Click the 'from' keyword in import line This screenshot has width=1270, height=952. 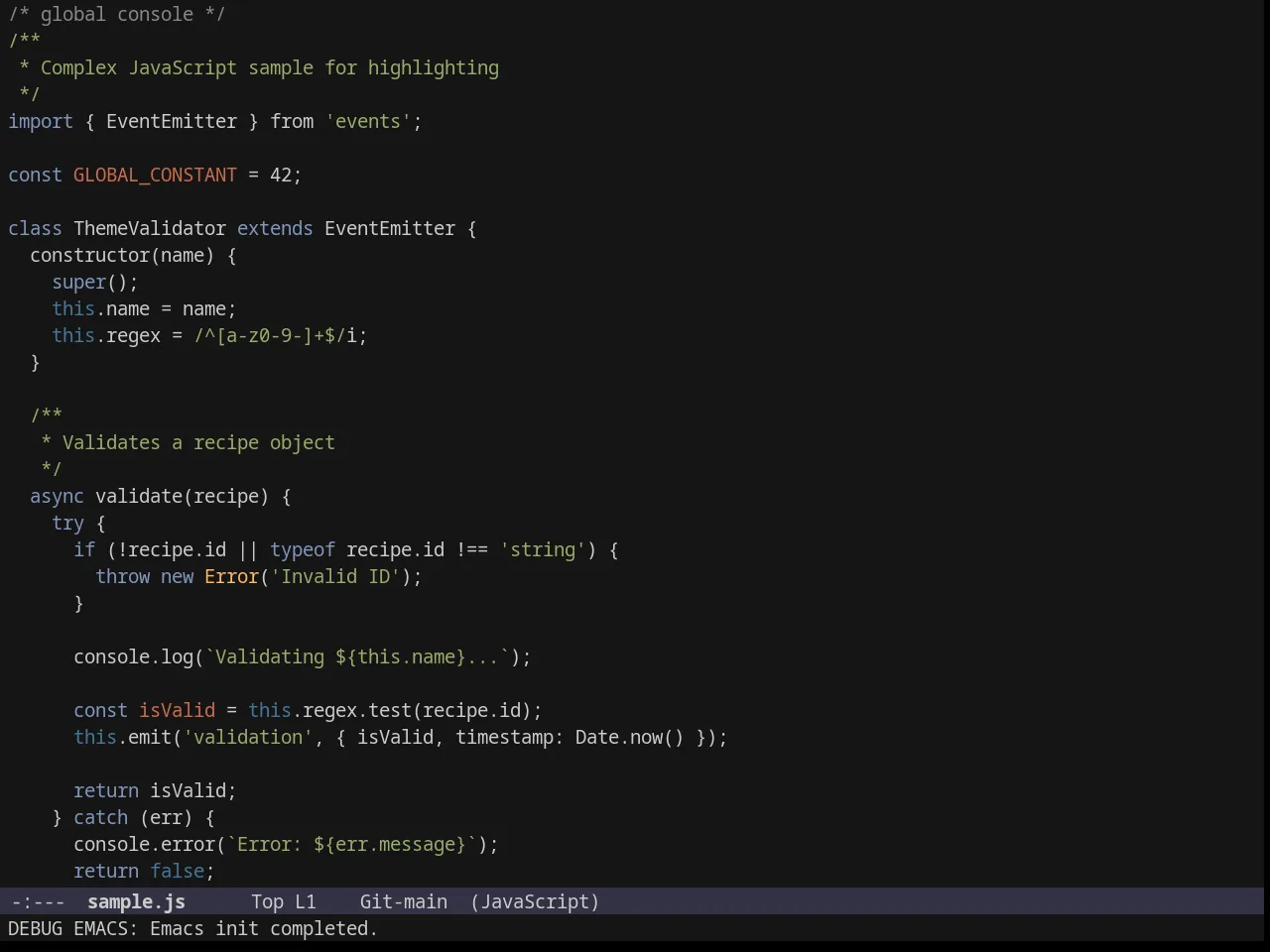(292, 121)
